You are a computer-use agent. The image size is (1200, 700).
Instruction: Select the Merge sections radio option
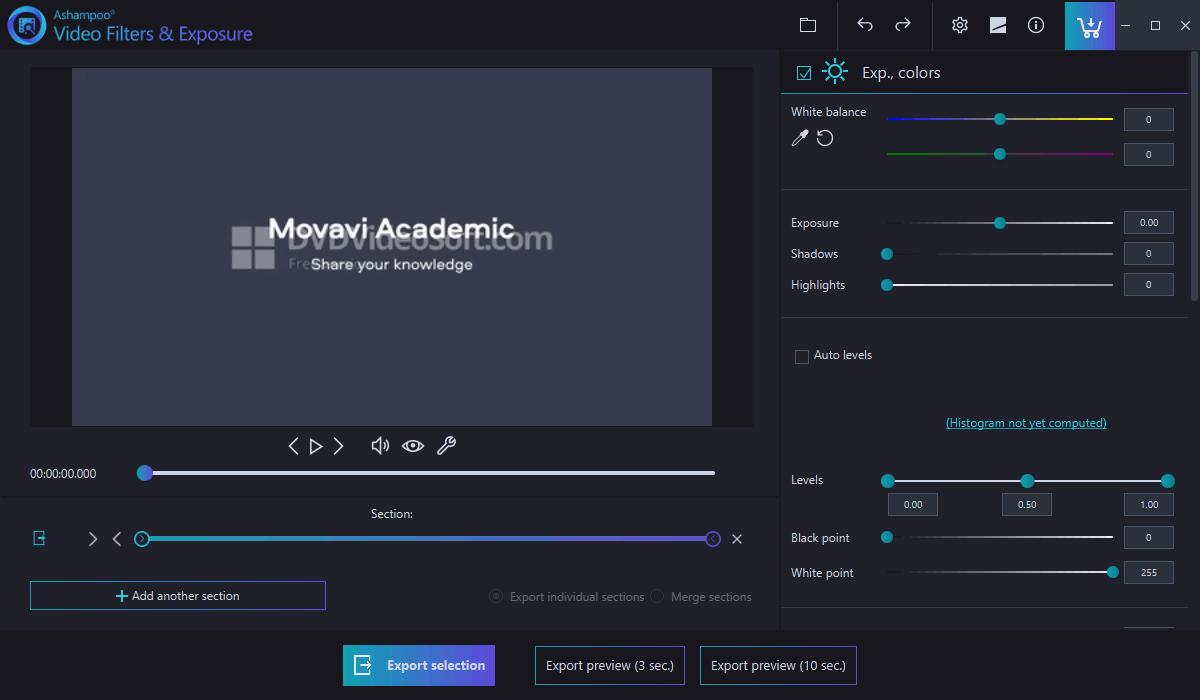pos(657,596)
